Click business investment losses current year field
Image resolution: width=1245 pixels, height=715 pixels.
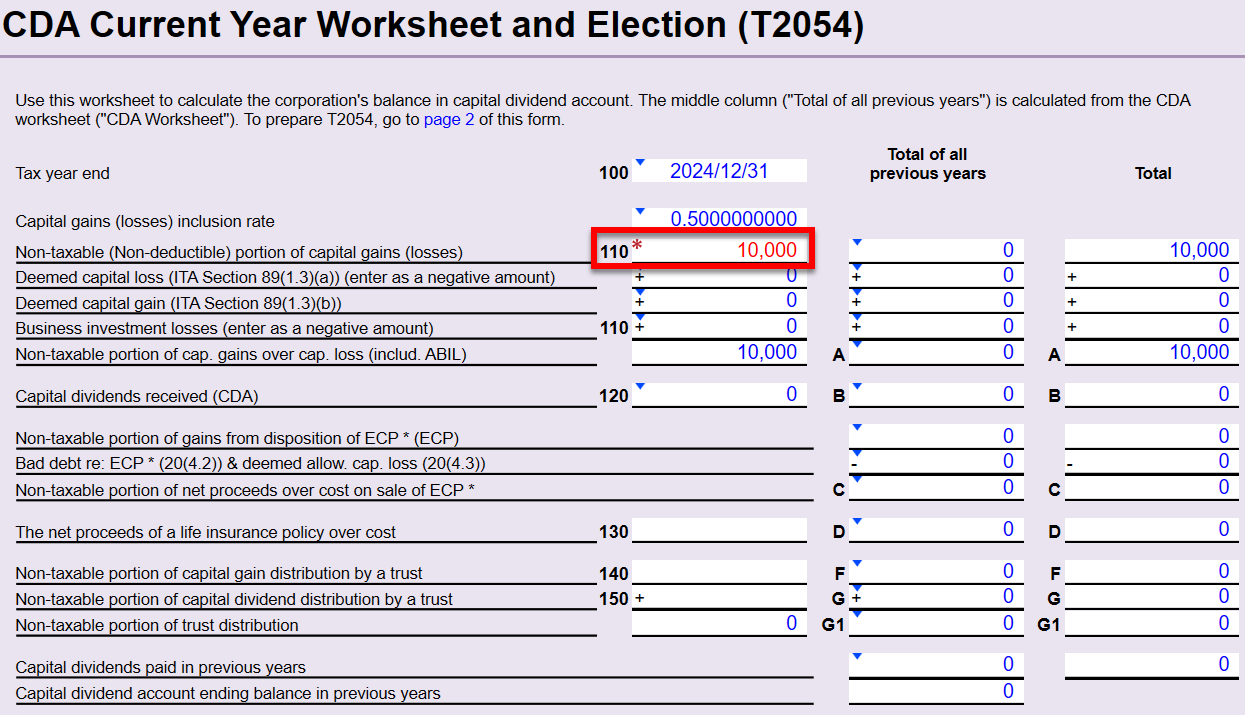pyautogui.click(x=719, y=326)
